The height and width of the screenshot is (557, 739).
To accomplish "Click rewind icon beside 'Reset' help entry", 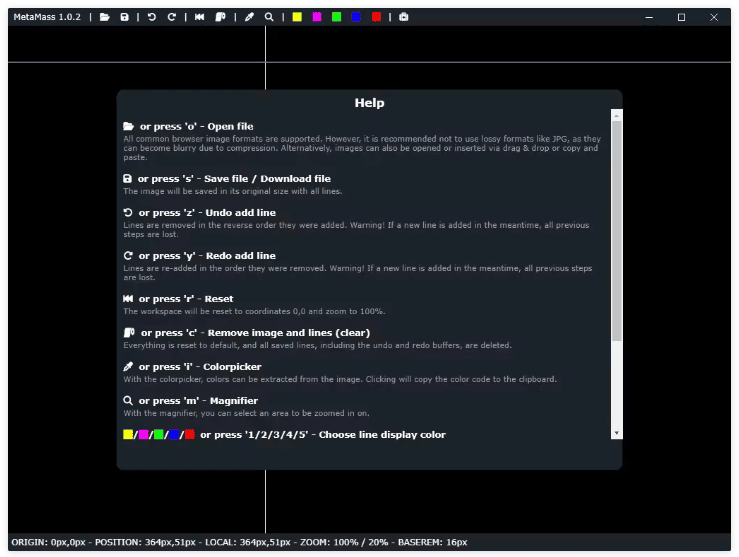I will pos(128,299).
